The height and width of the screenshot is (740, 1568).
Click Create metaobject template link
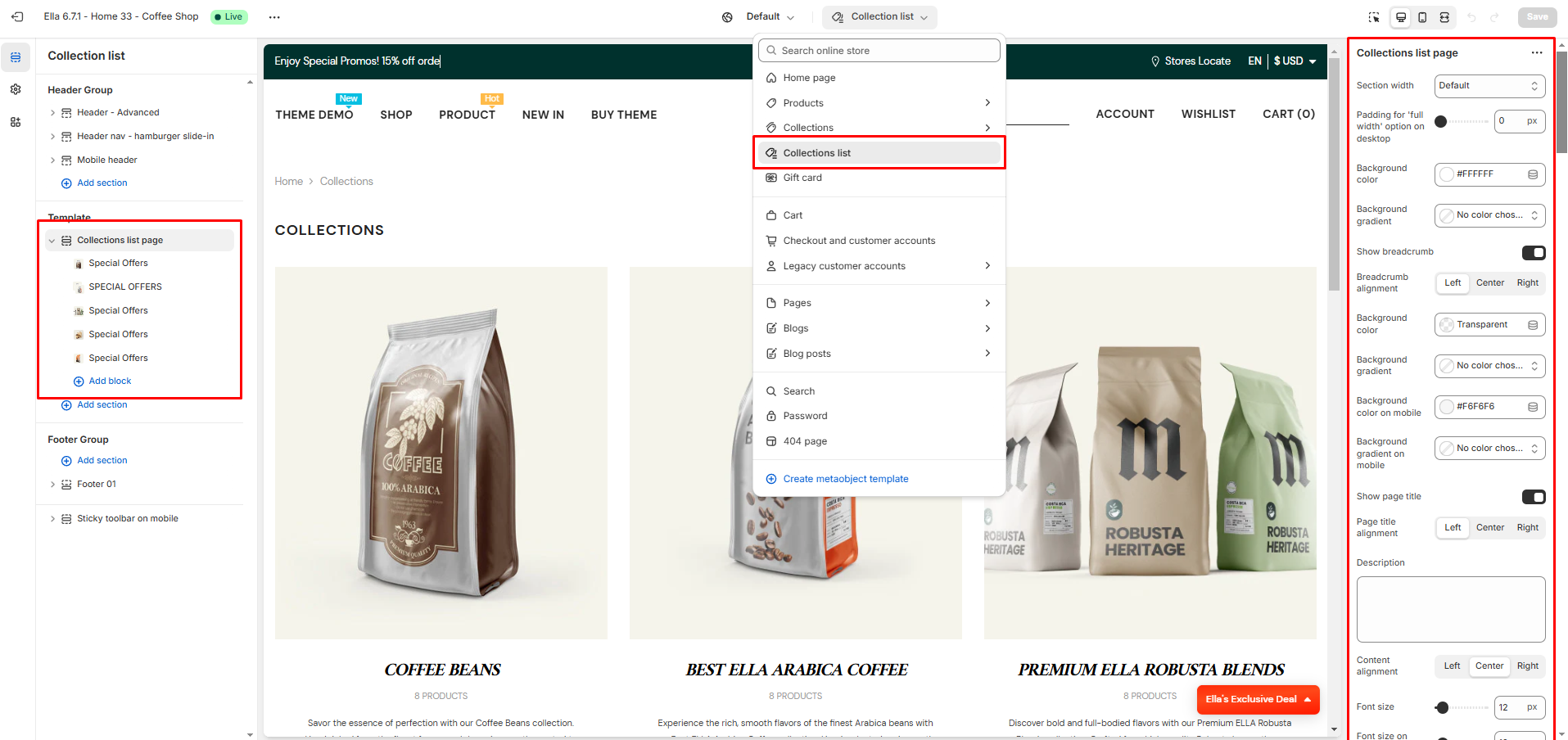[x=845, y=479]
